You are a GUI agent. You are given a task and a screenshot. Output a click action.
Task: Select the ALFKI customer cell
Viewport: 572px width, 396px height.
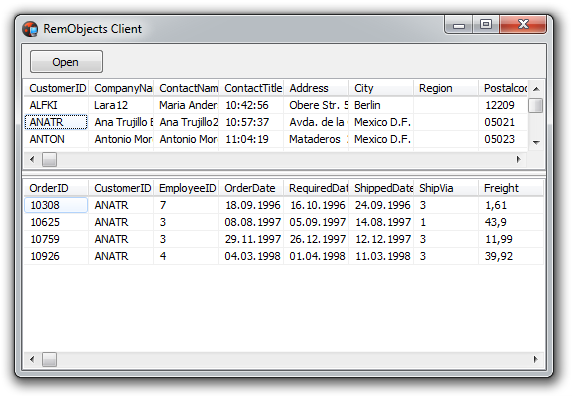point(56,105)
